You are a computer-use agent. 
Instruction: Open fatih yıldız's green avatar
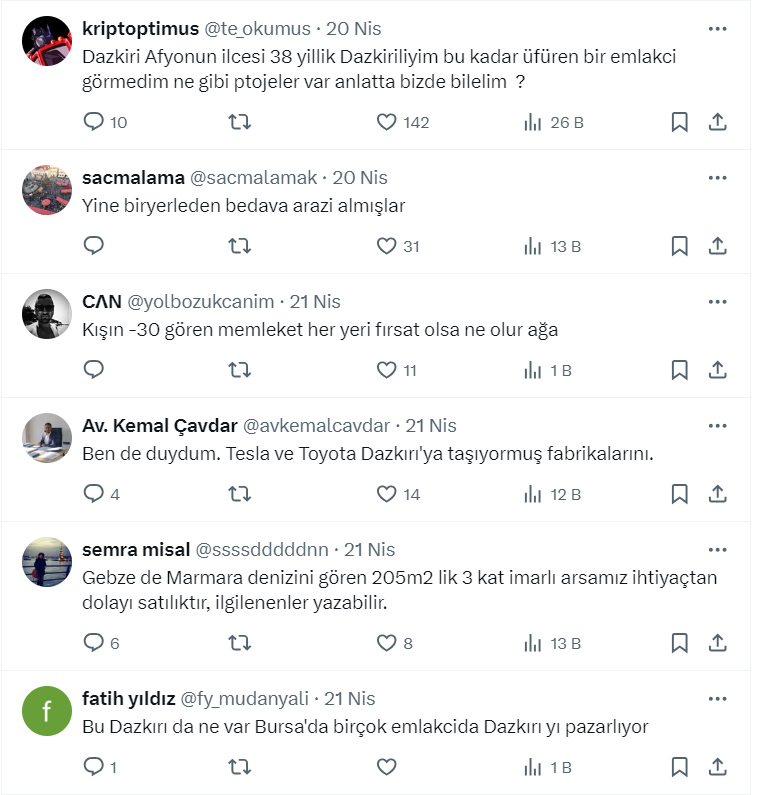pyautogui.click(x=47, y=710)
